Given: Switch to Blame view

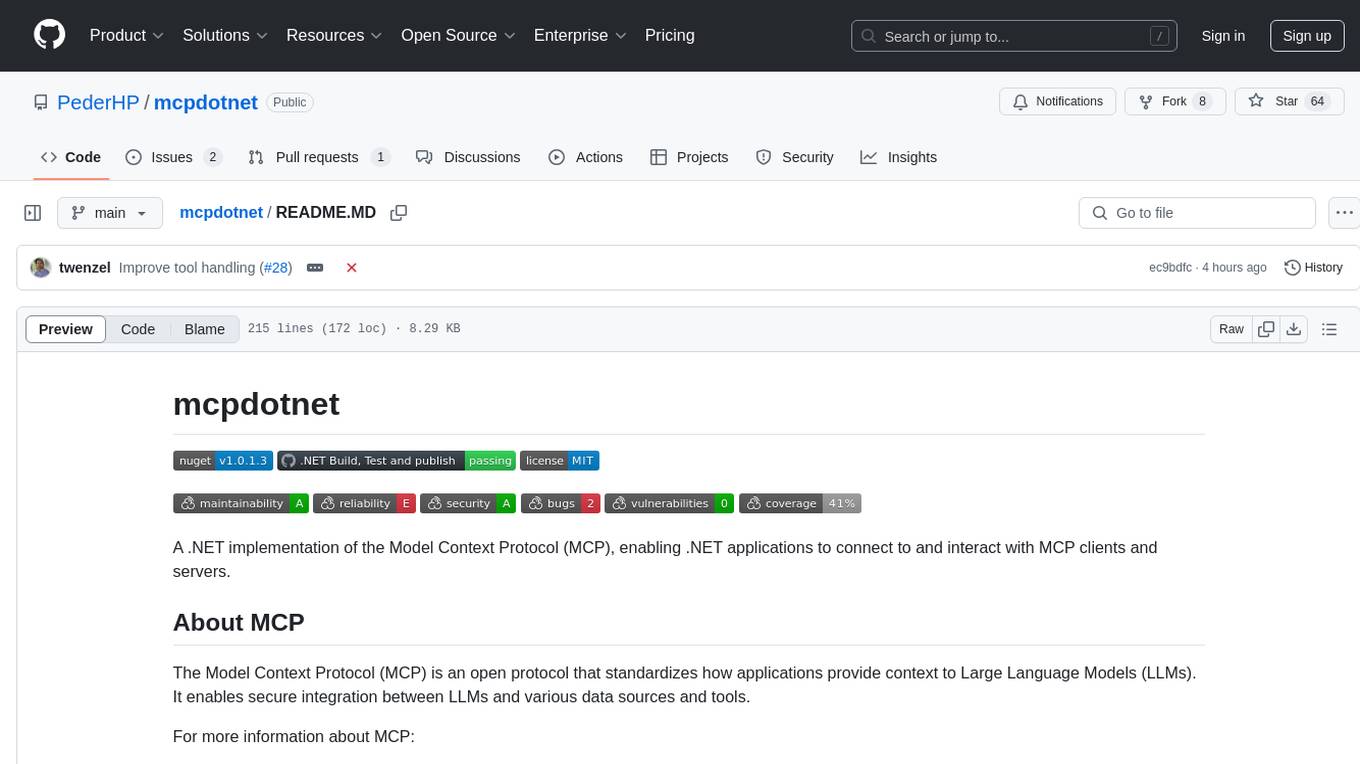Looking at the screenshot, I should pos(205,329).
